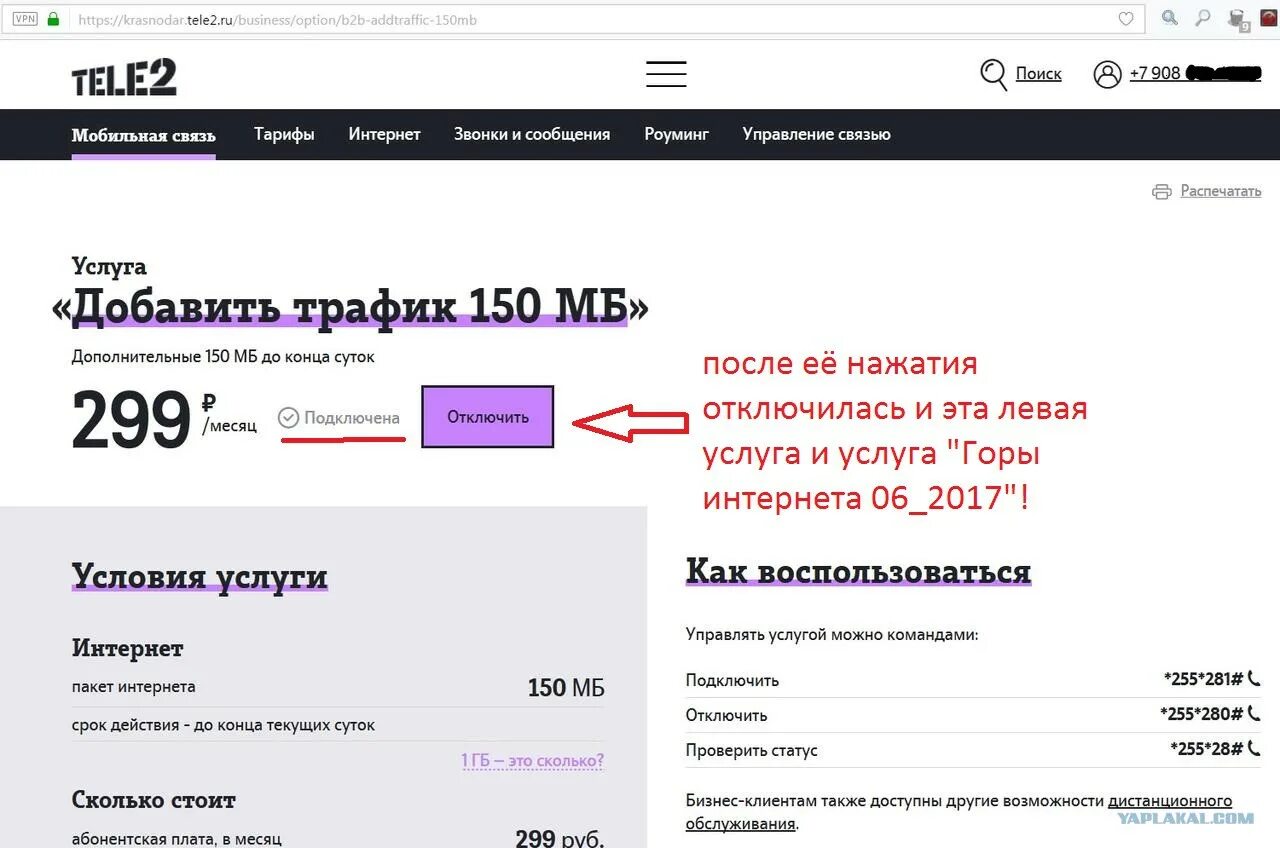The width and height of the screenshot is (1280, 848).
Task: Click the Подключена checkmark icon
Action: coord(289,418)
